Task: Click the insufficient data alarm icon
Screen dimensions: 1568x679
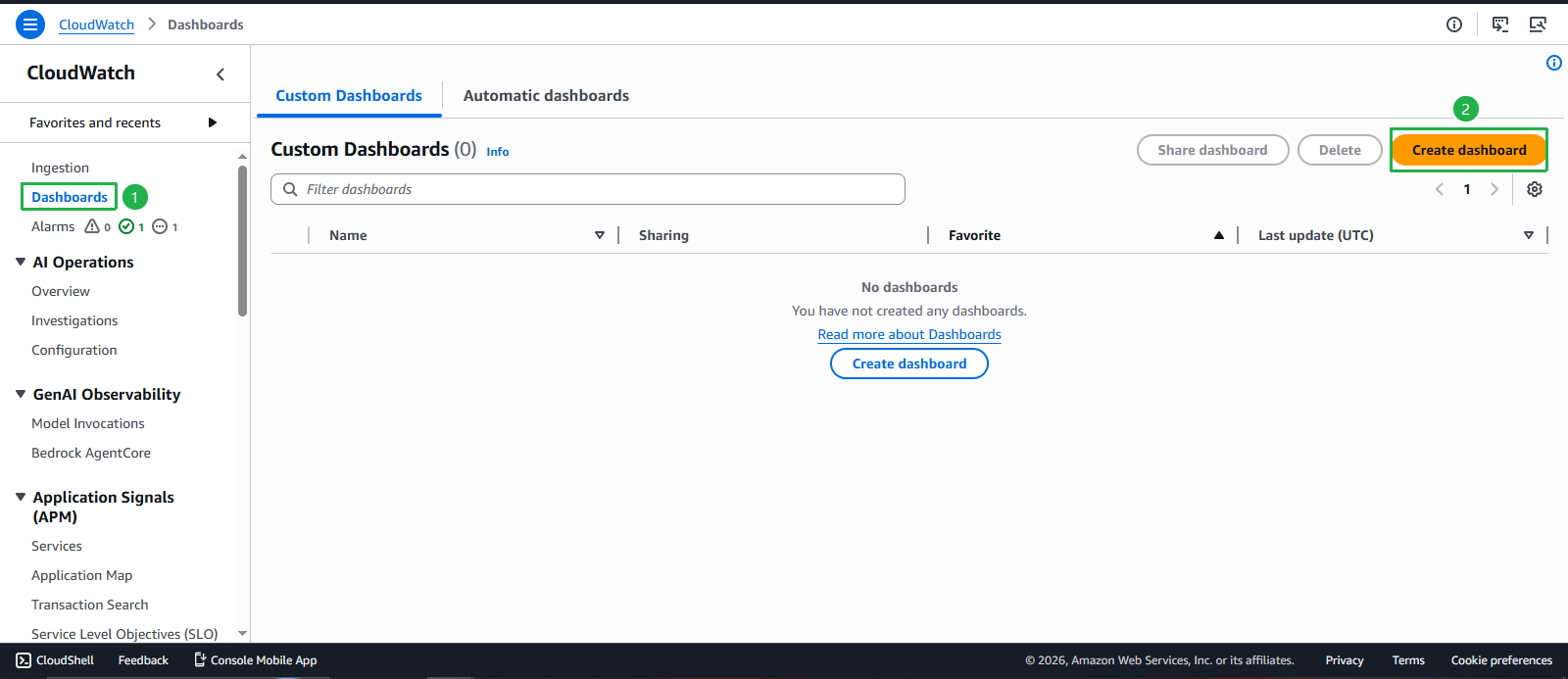Action: [160, 226]
